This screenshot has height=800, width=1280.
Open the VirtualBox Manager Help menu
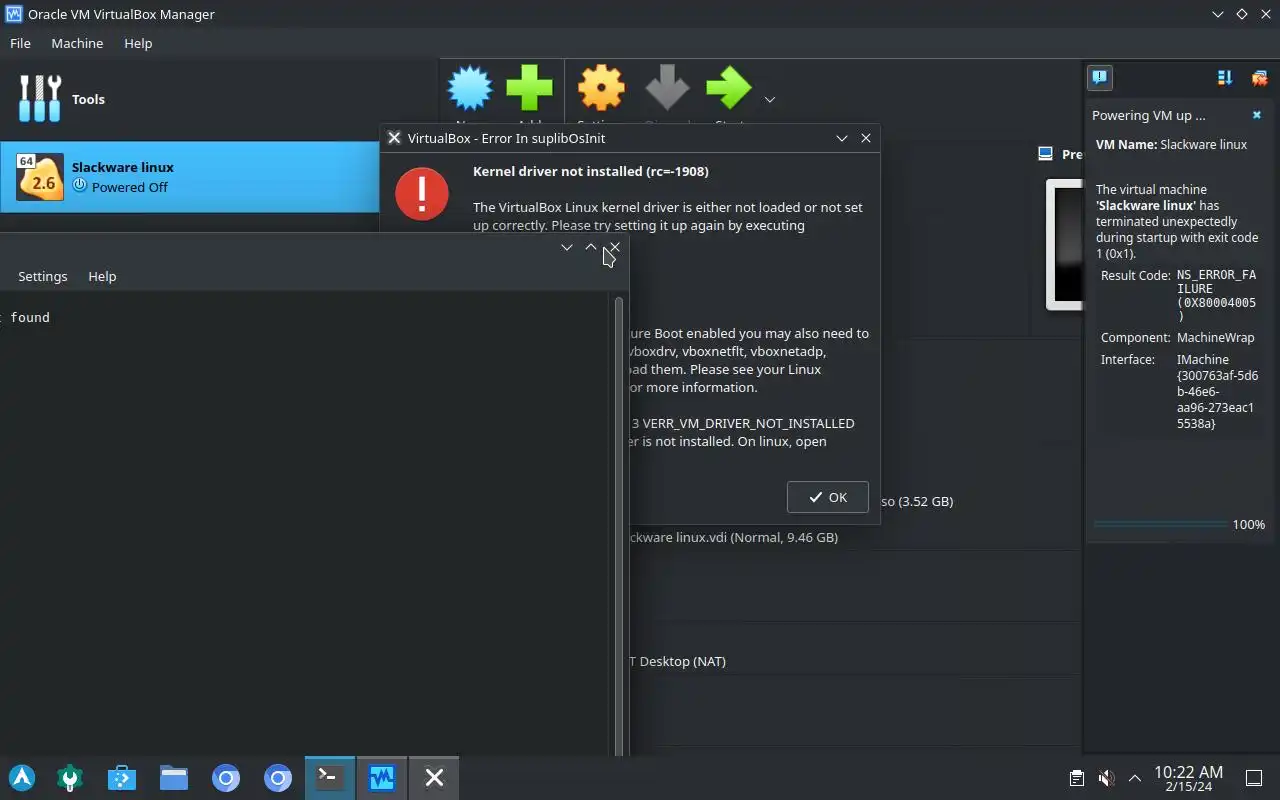pos(138,43)
